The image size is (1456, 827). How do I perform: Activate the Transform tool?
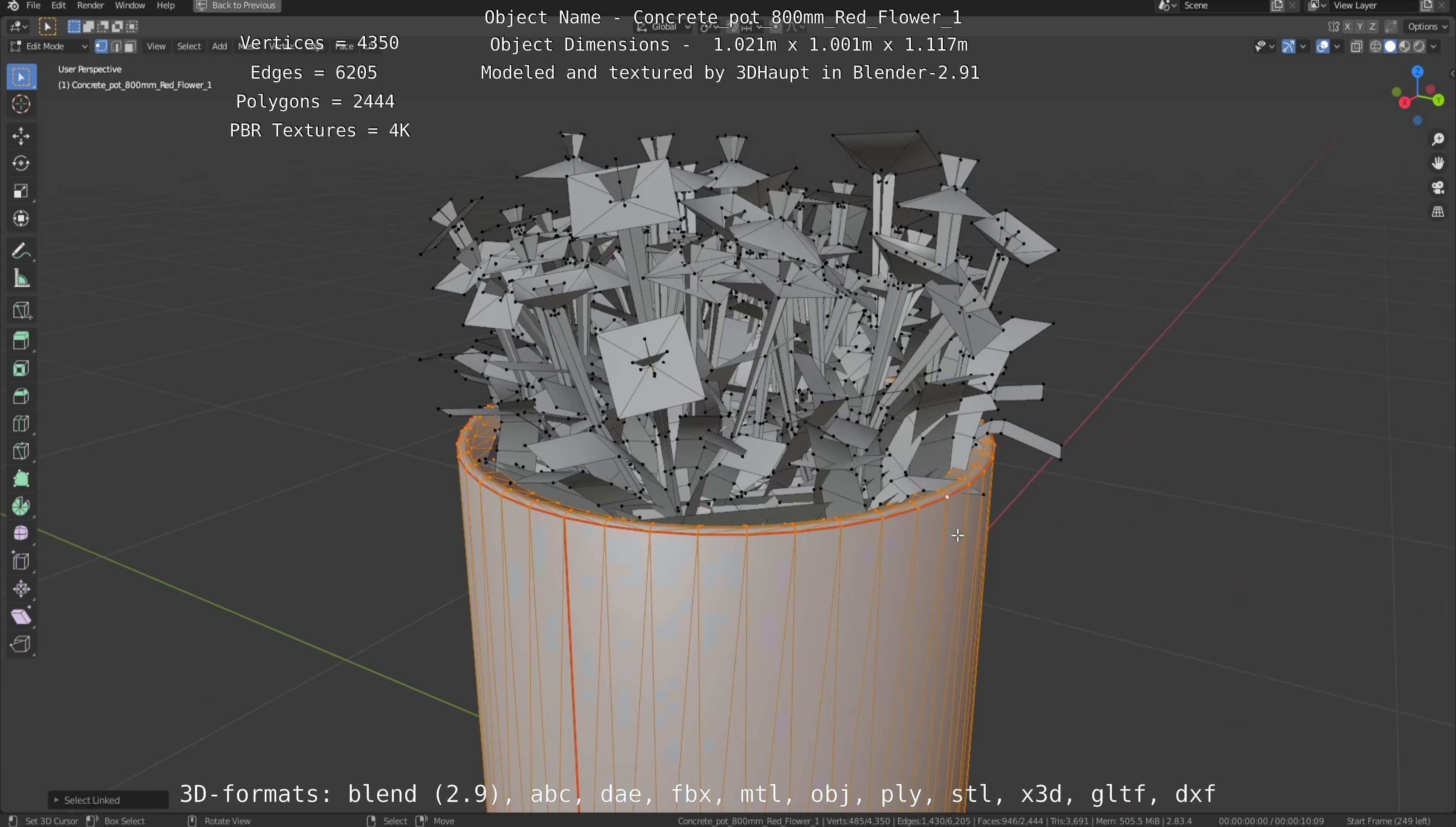[x=22, y=219]
